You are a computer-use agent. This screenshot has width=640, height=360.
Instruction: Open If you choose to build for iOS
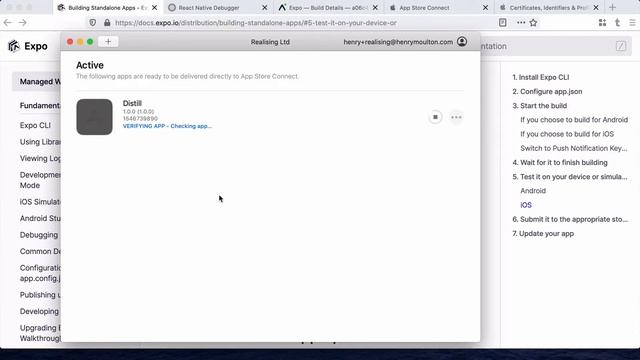point(567,134)
